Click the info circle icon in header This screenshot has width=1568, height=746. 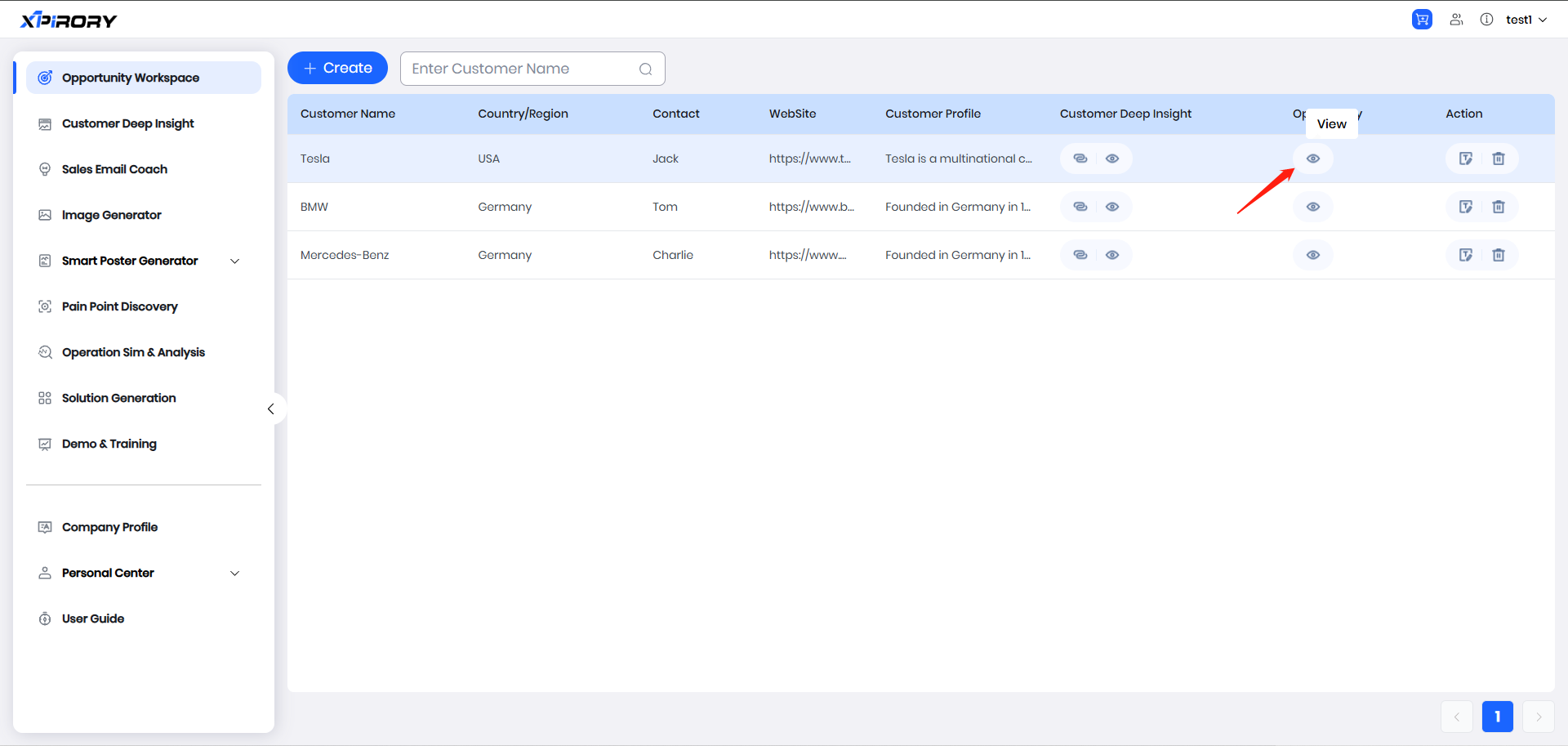tap(1486, 20)
